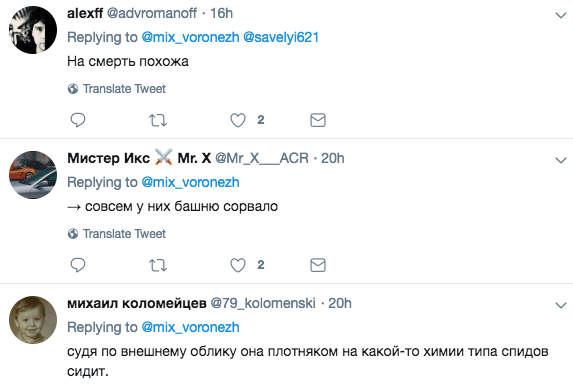The image size is (573, 384).
Task: Retweet alexff's tweet
Action: [158, 120]
